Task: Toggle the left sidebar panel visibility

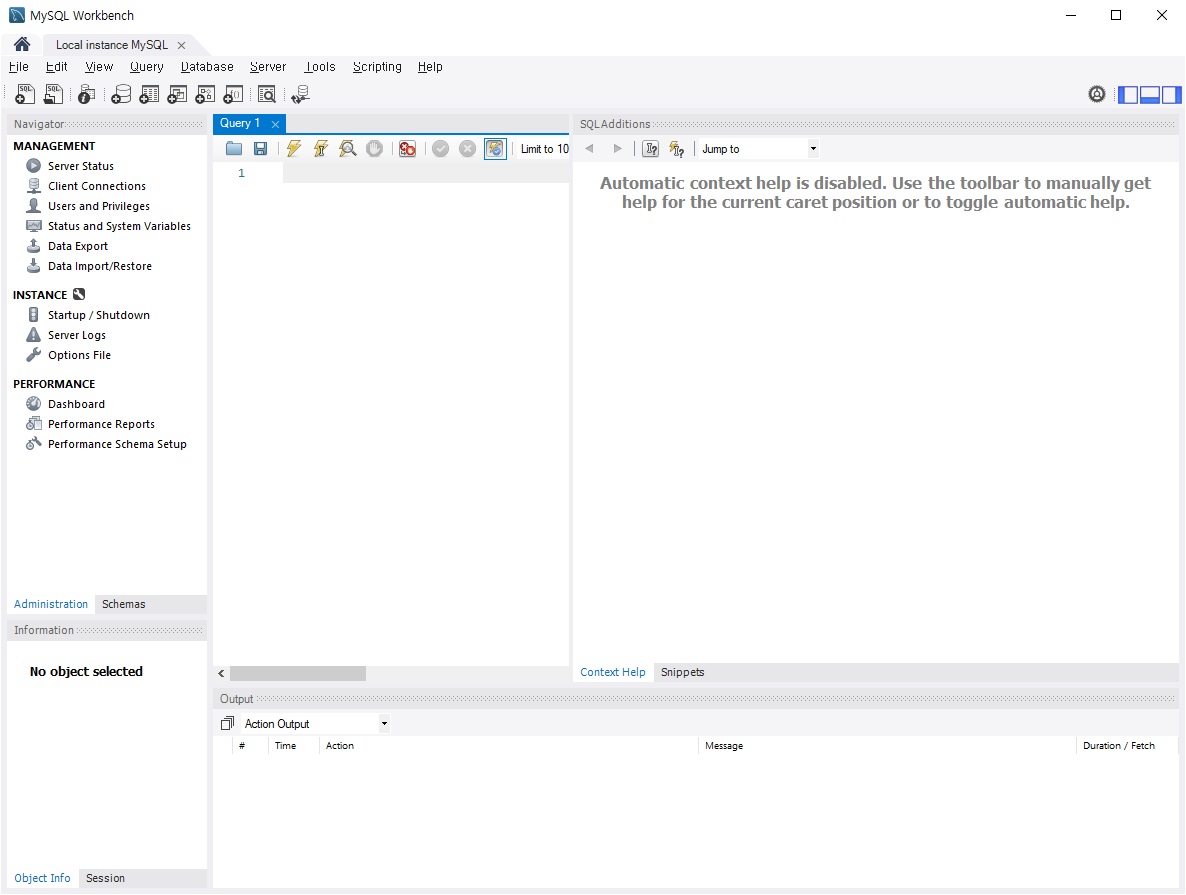Action: coord(1128,95)
